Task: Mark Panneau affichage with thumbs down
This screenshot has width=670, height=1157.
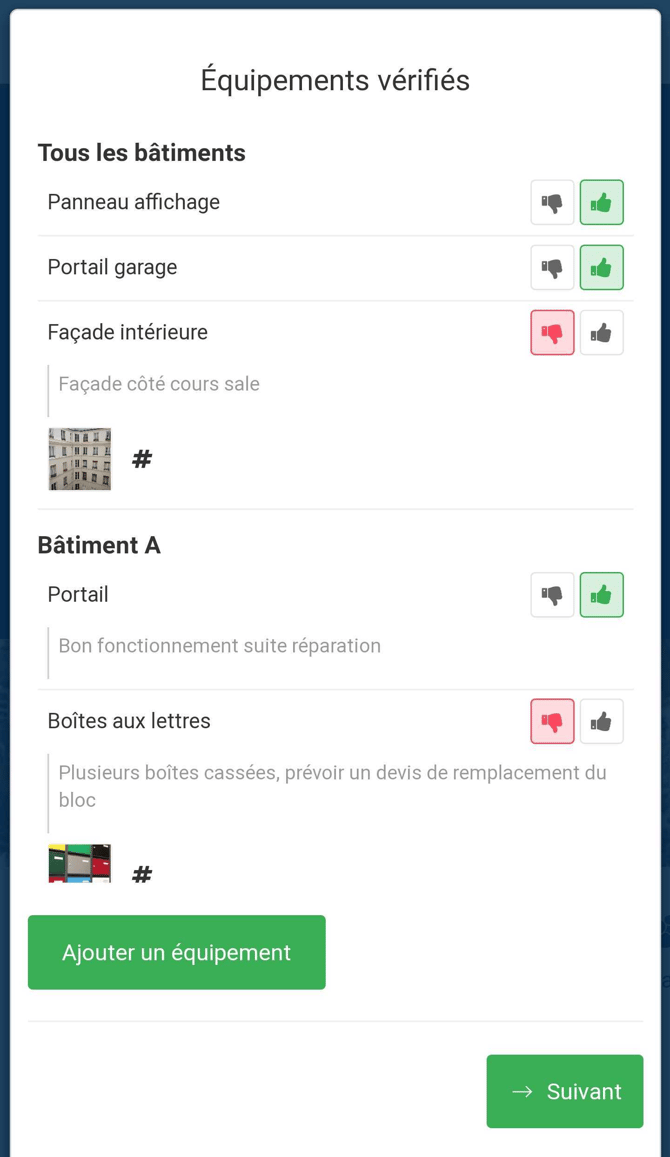Action: [x=552, y=203]
